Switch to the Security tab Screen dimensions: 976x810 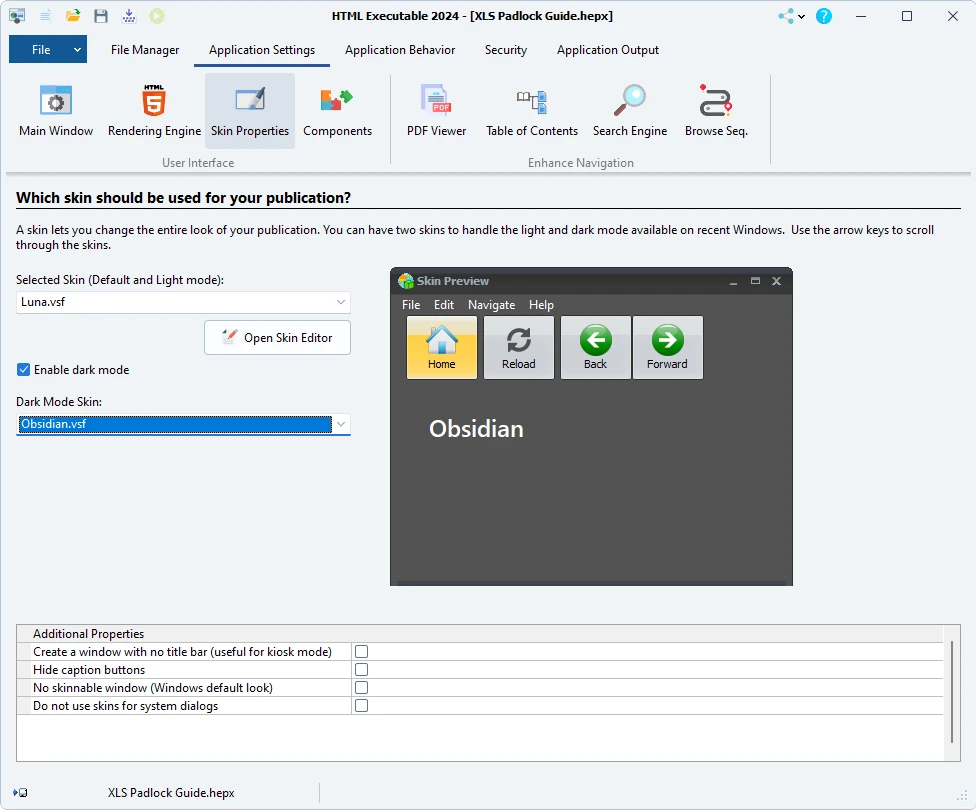pos(505,49)
